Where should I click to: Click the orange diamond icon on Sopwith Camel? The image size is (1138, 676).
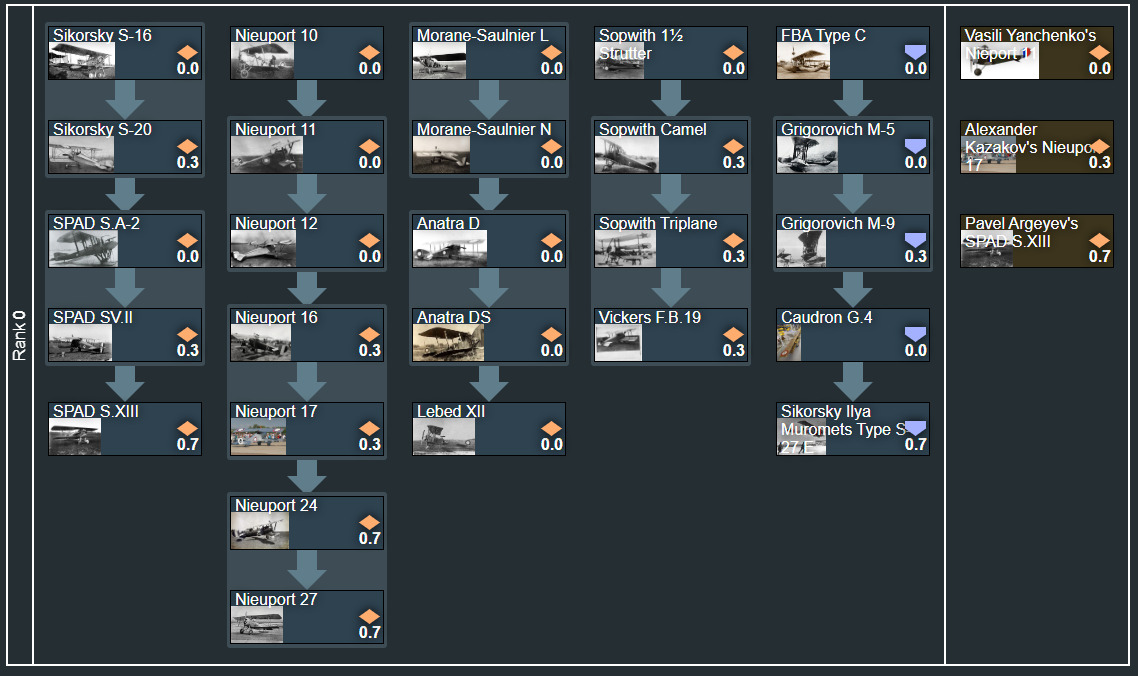(733, 146)
